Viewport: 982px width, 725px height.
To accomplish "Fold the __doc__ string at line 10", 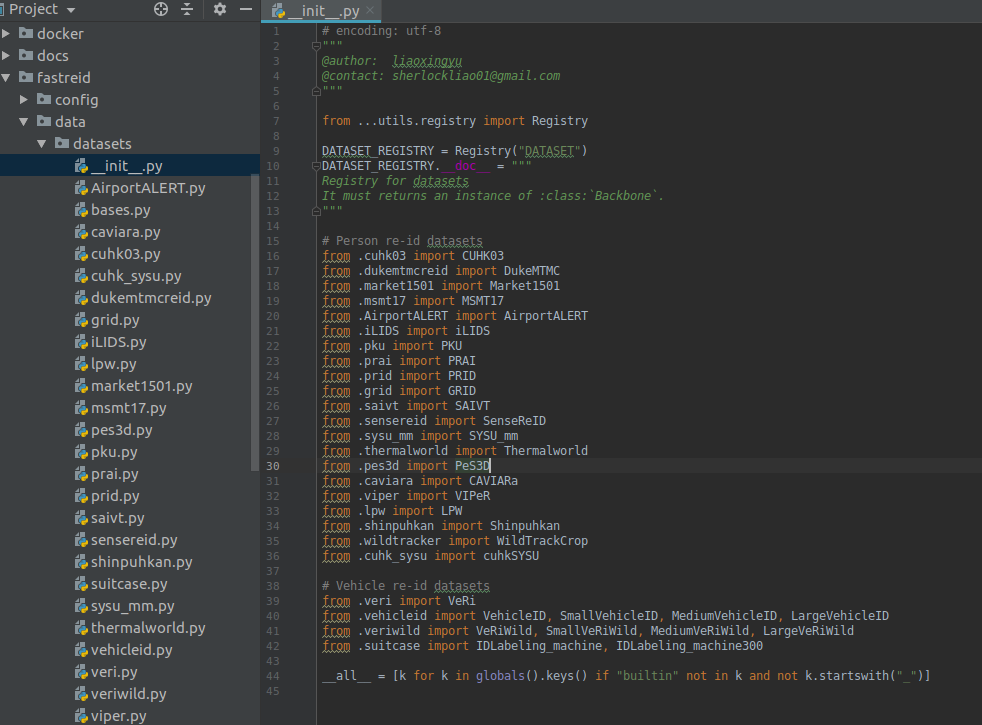I will click(x=316, y=166).
